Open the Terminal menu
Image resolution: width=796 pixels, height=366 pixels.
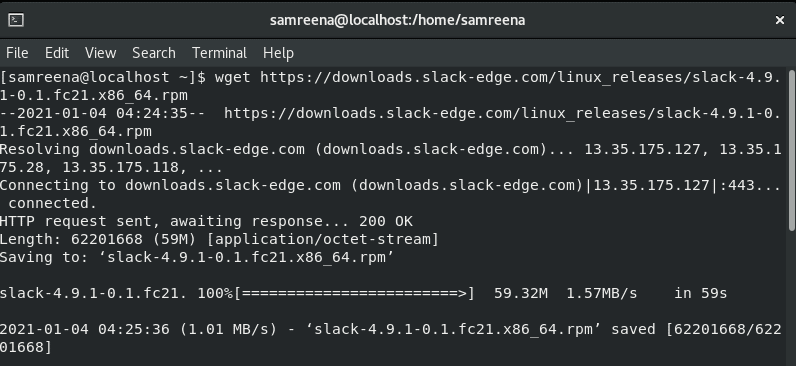point(219,53)
